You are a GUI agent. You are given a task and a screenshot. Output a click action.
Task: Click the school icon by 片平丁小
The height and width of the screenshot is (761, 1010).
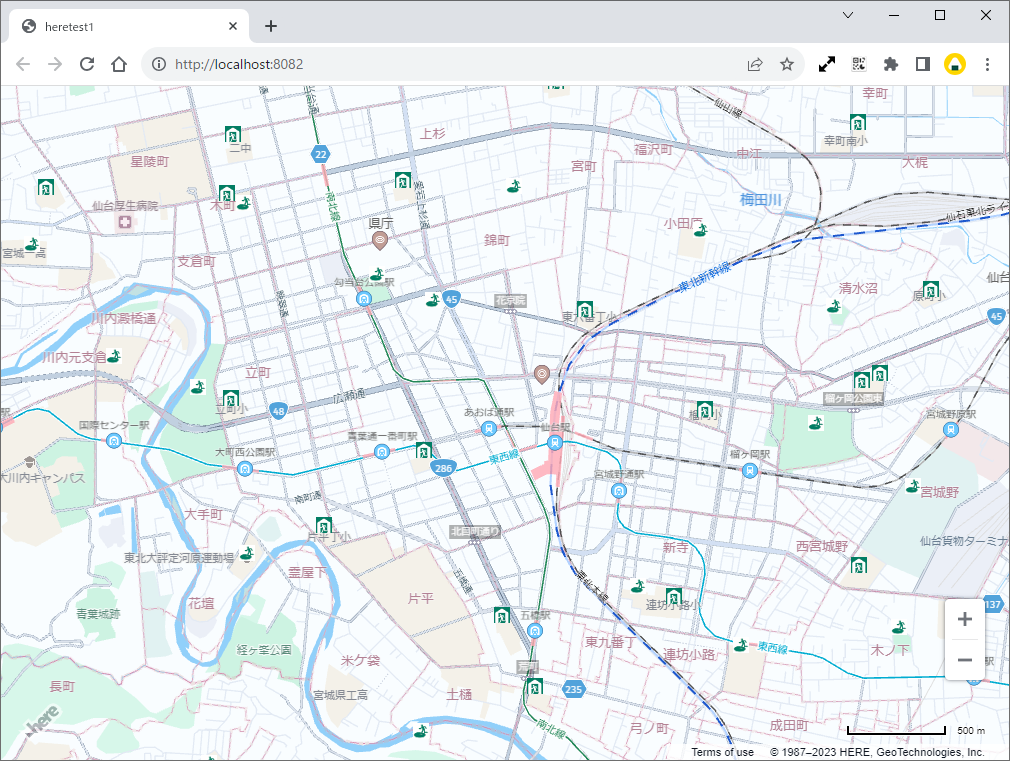[324, 525]
